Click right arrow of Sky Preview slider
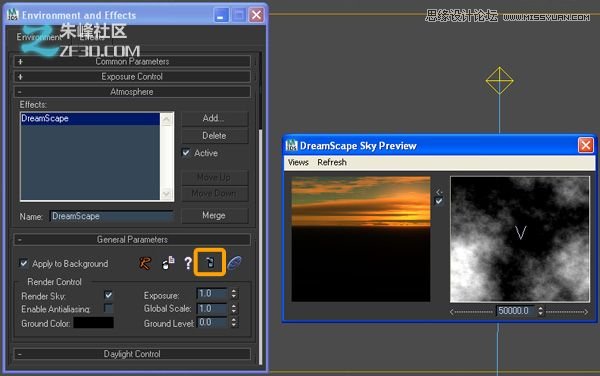The image size is (600, 376). (x=586, y=312)
